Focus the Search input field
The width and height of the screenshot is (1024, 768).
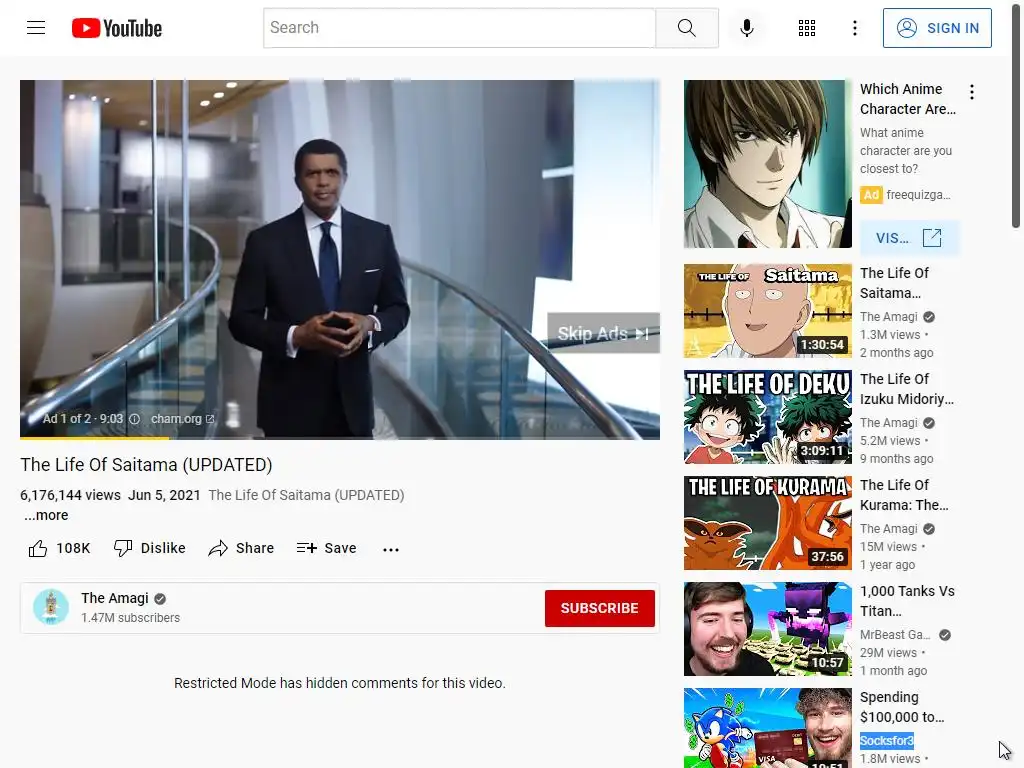coord(459,27)
